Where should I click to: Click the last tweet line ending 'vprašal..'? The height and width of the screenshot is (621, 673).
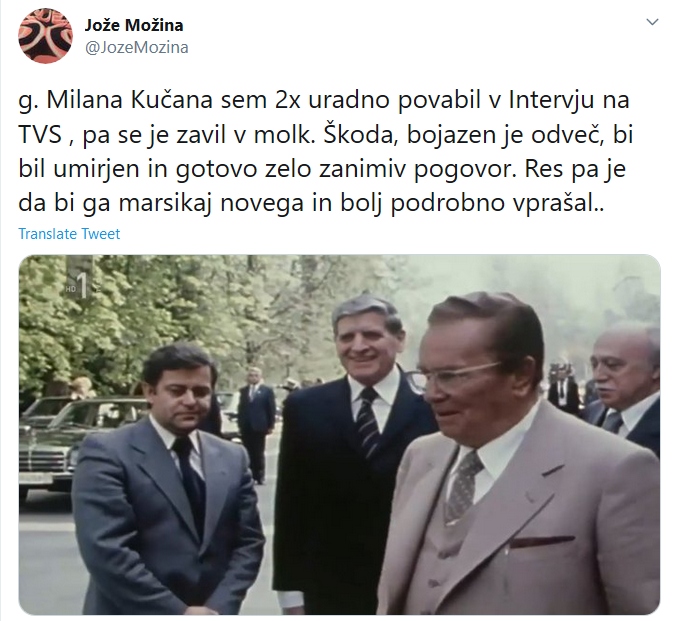point(312,203)
